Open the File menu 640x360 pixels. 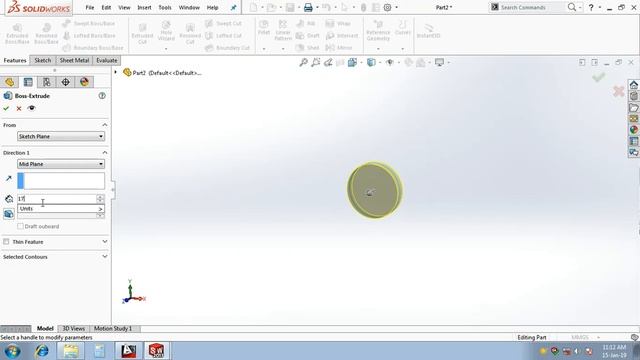pos(90,7)
